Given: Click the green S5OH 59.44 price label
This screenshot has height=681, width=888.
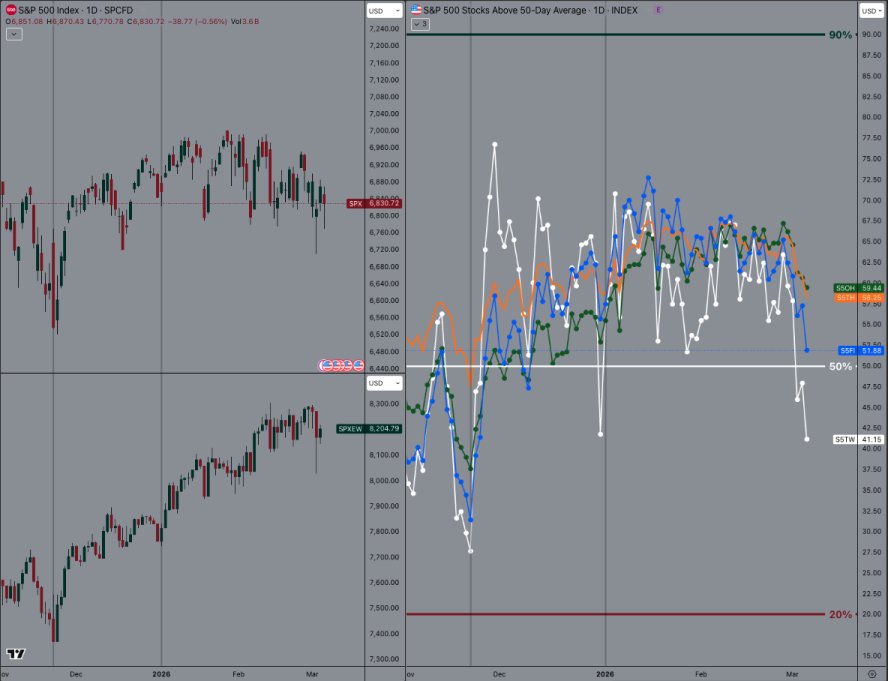Looking at the screenshot, I should tap(859, 288).
